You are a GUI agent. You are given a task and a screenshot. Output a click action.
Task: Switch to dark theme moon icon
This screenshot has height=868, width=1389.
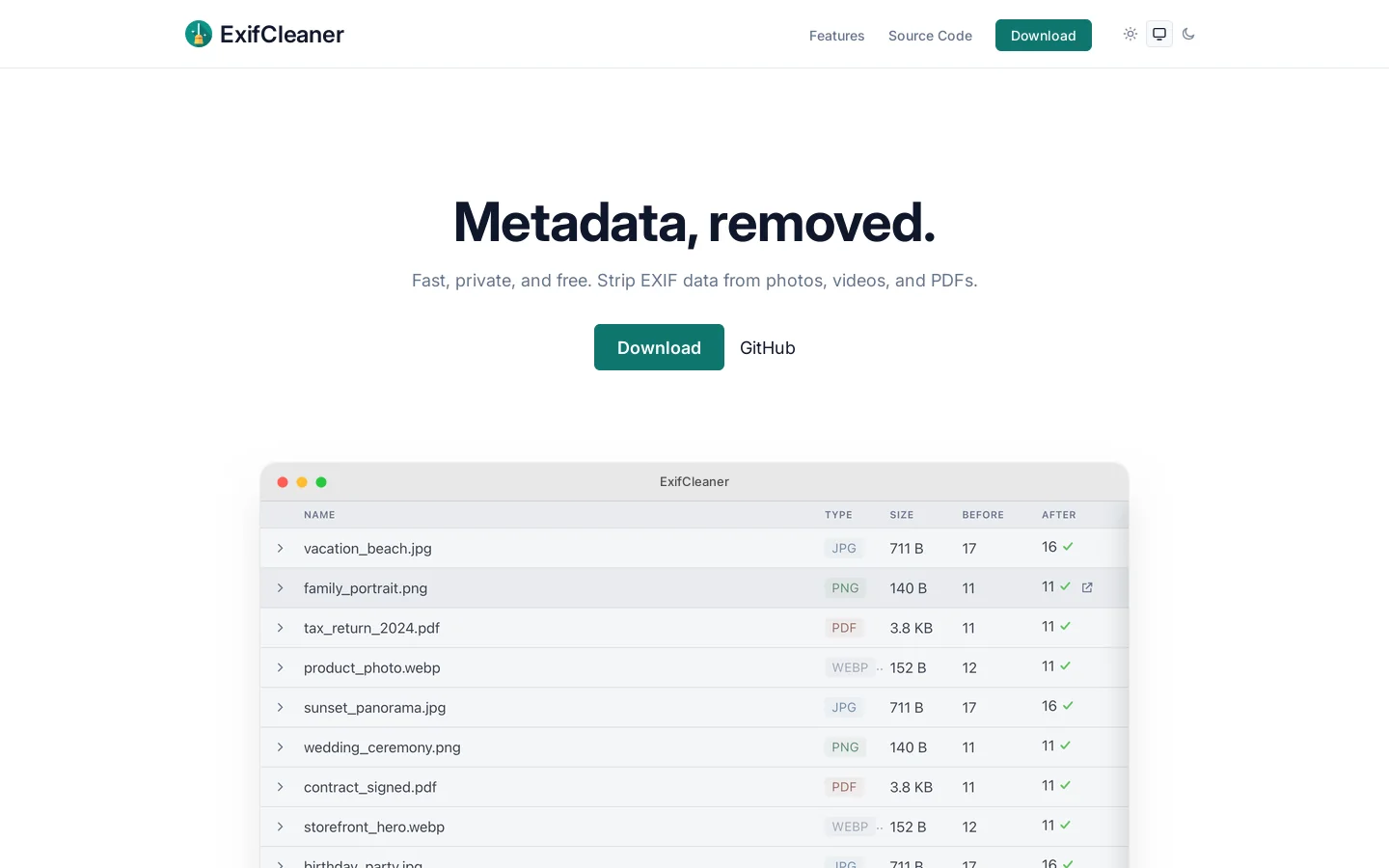coord(1188,34)
